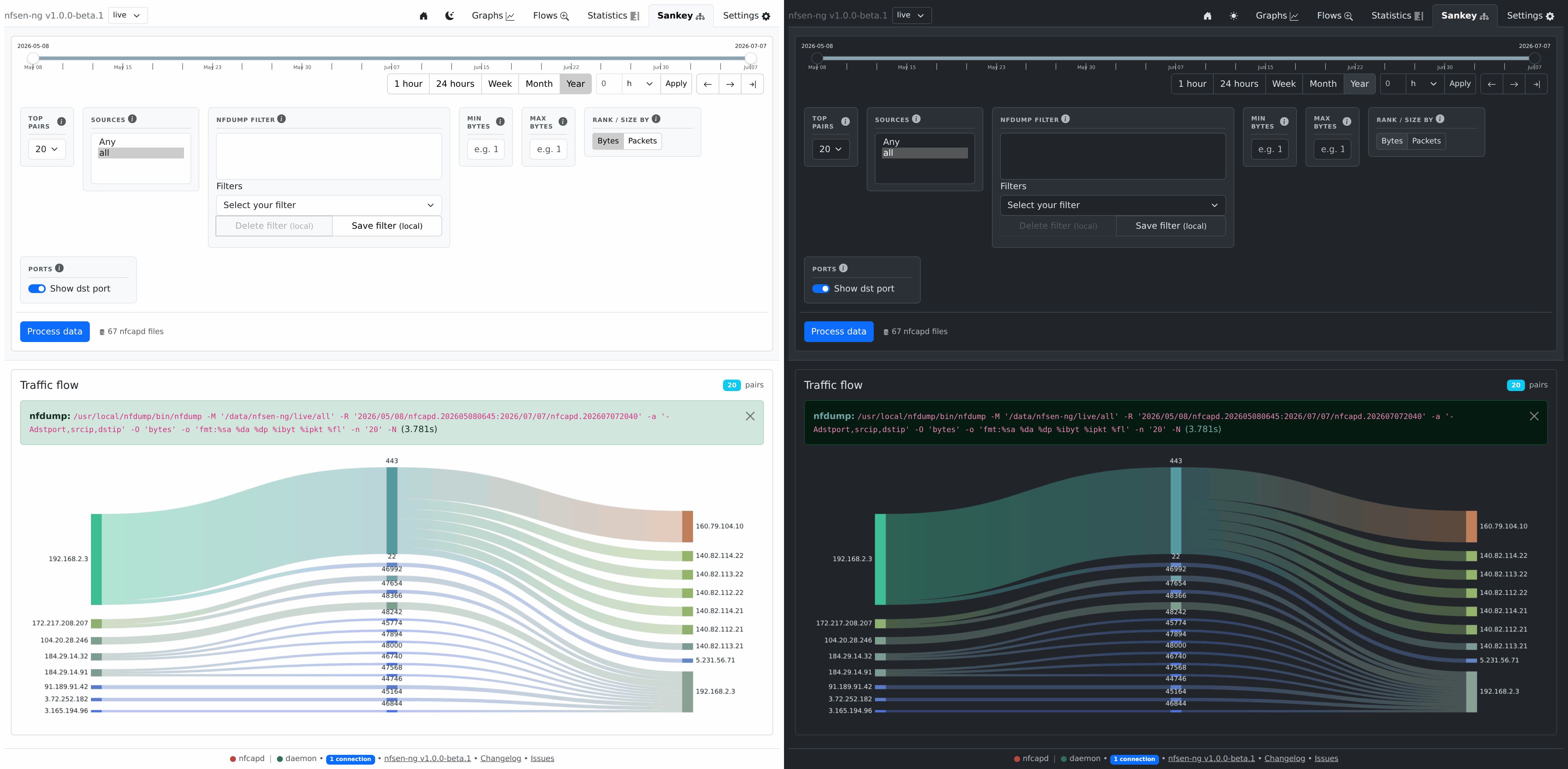Click the Sources info icon in dark pane
Viewport: 1568px width, 769px height.
tap(916, 119)
